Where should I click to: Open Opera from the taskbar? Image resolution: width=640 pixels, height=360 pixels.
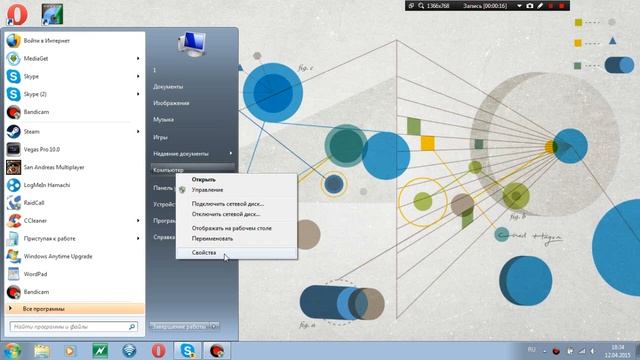coord(158,351)
